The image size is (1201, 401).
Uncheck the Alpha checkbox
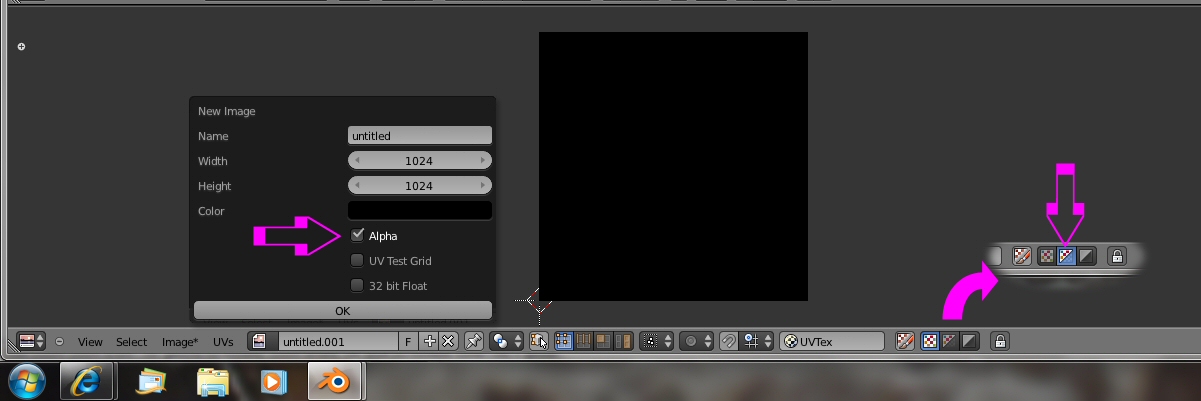[357, 236]
